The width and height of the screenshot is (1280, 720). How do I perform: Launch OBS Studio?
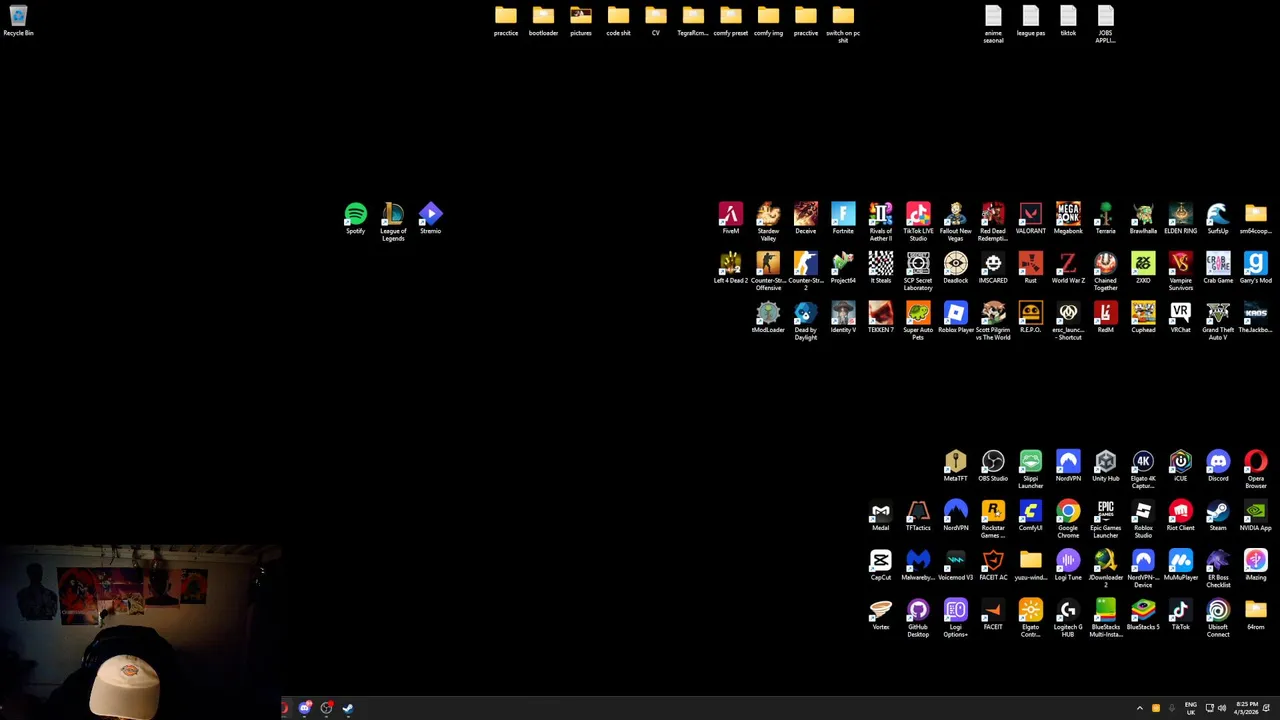[x=993, y=466]
